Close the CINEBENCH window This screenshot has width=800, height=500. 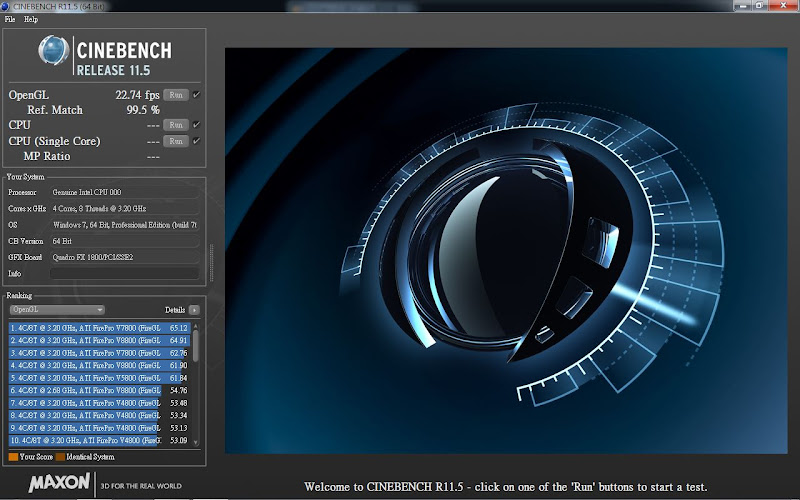tap(784, 6)
